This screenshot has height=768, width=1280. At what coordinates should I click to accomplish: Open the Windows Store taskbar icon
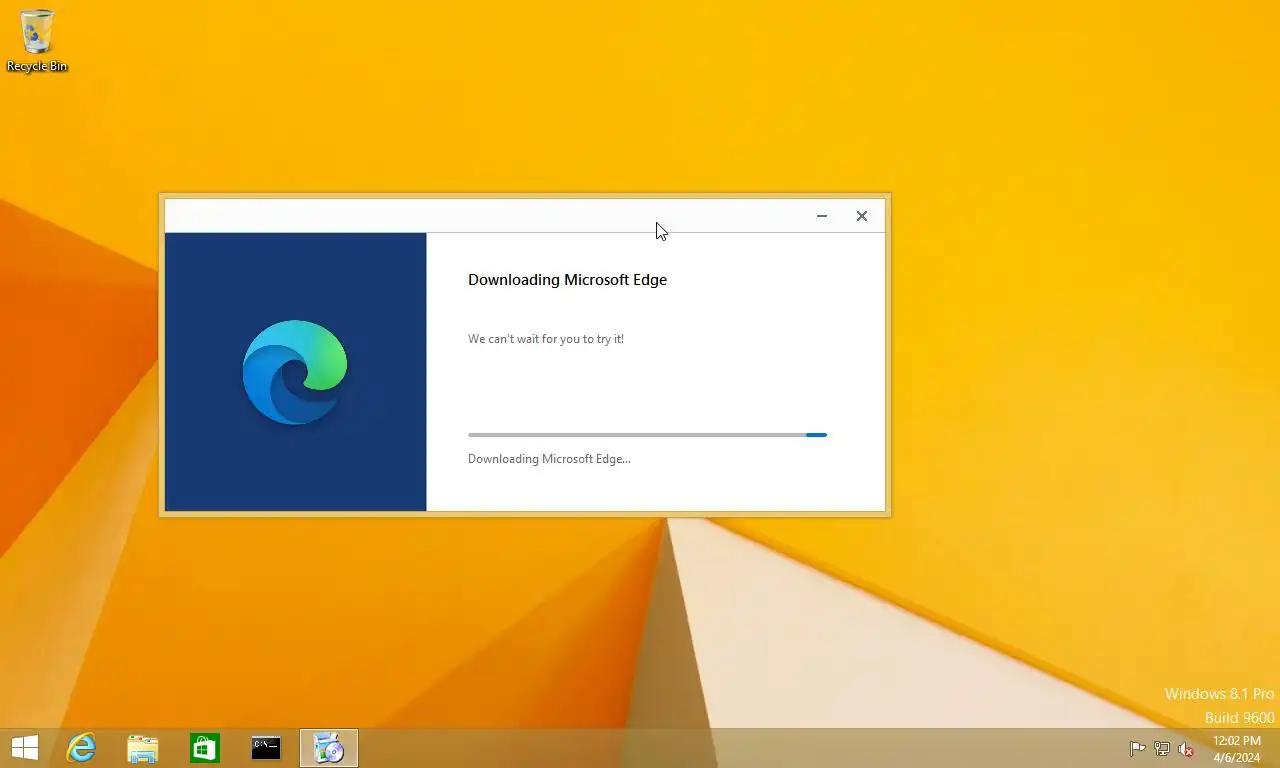coord(205,748)
